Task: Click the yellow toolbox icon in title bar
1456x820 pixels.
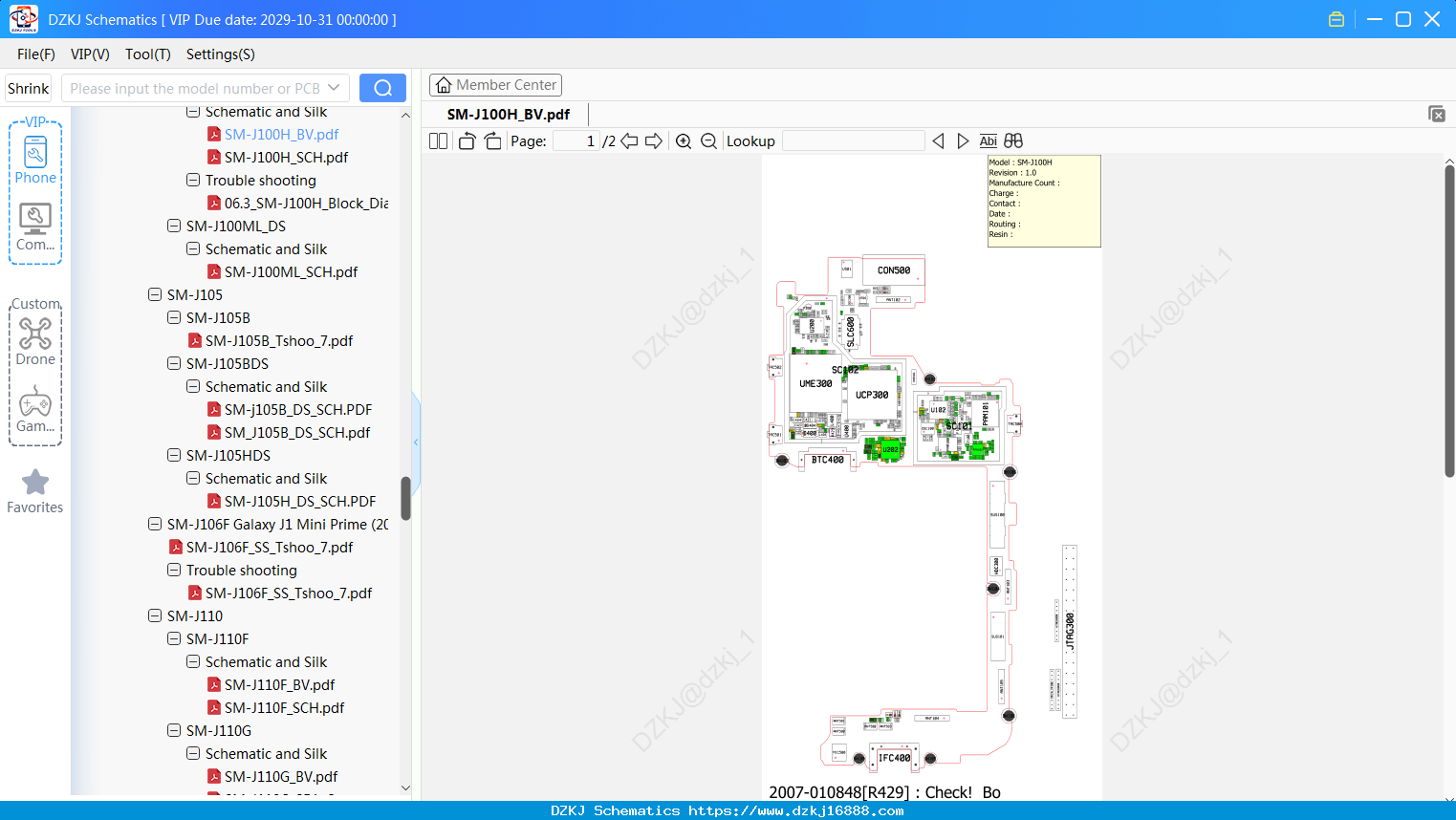Action: (1336, 19)
